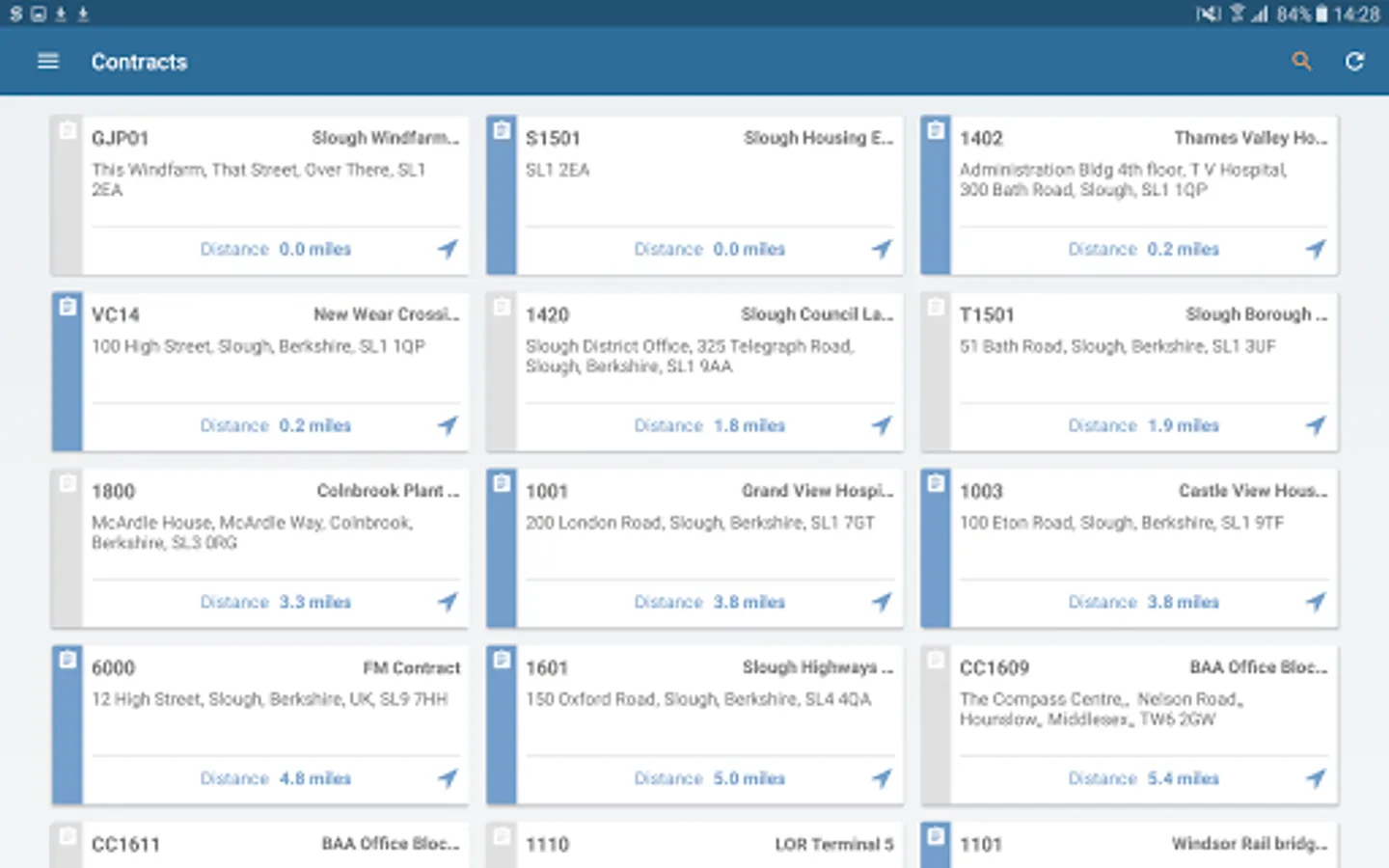The height and width of the screenshot is (868, 1389).
Task: Tap navigation arrow on CC1609 card
Action: coord(1316,778)
